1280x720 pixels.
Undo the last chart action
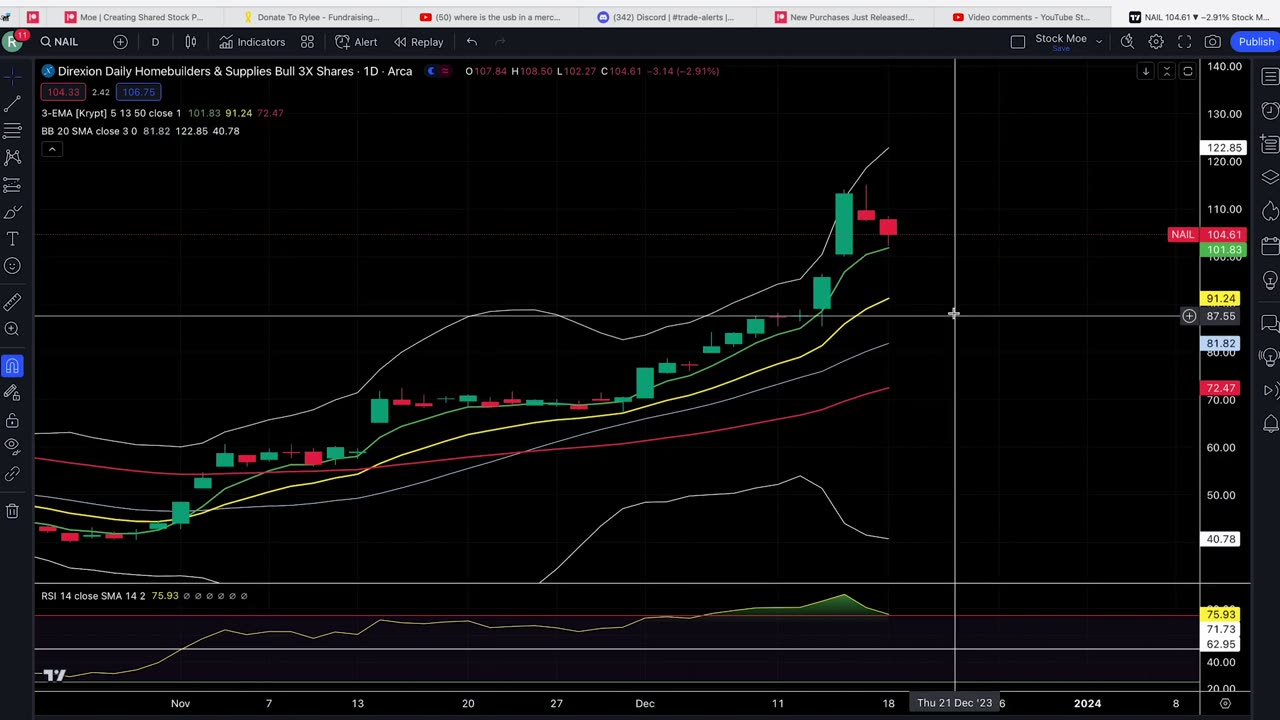pos(472,42)
